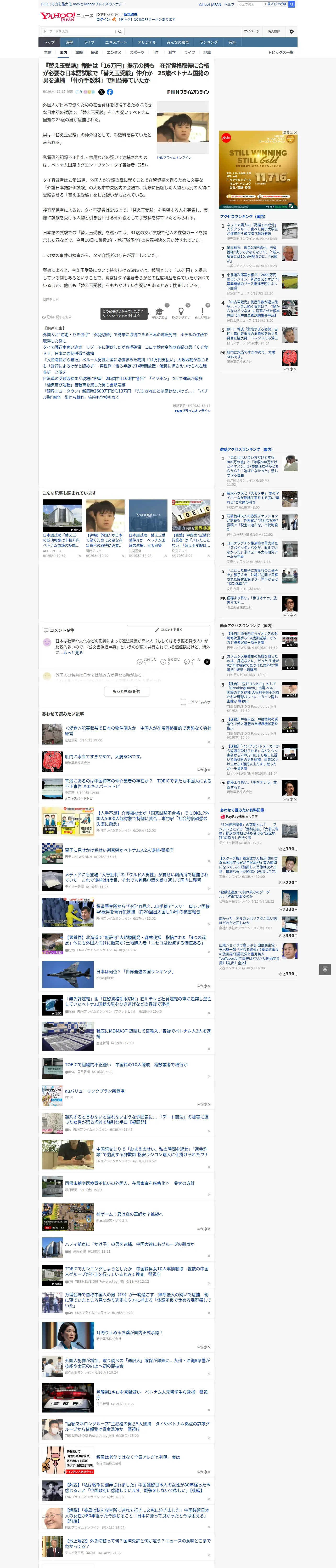The image size is (336, 1568).
Task: Expand comments with もっと見る(9件) button
Action: point(127,691)
